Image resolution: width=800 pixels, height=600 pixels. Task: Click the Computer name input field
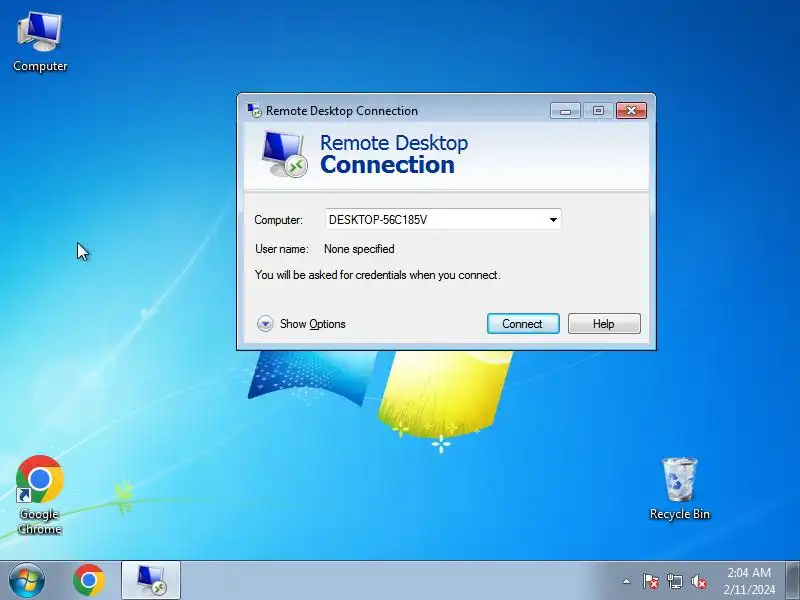point(443,219)
